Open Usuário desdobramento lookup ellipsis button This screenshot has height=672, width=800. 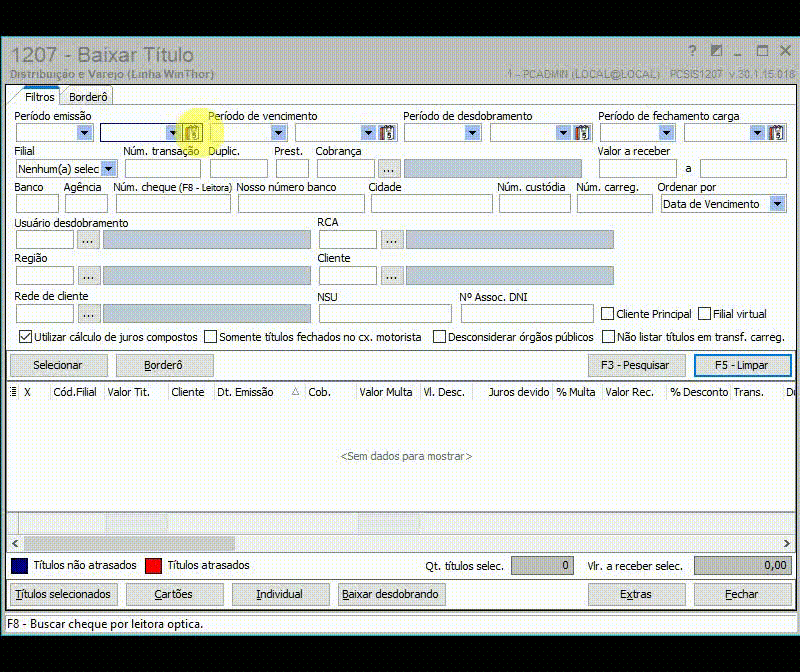point(88,240)
